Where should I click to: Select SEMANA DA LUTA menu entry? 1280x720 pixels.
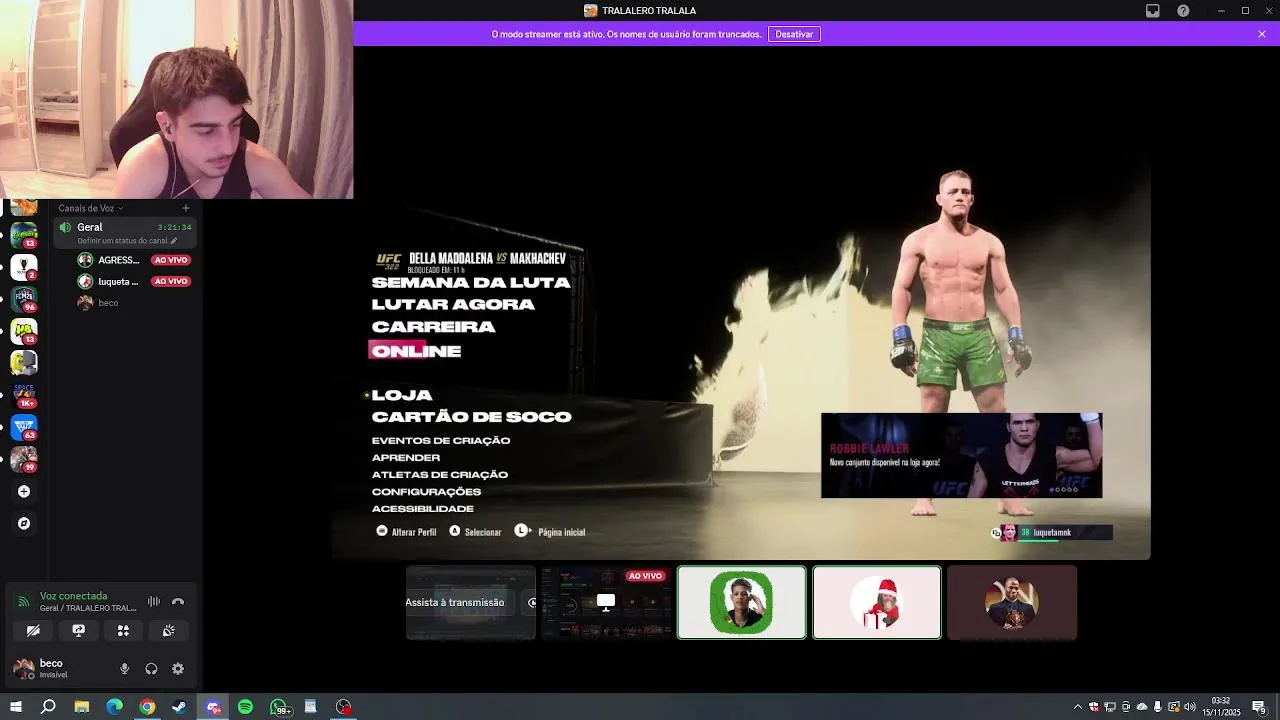tap(471, 283)
